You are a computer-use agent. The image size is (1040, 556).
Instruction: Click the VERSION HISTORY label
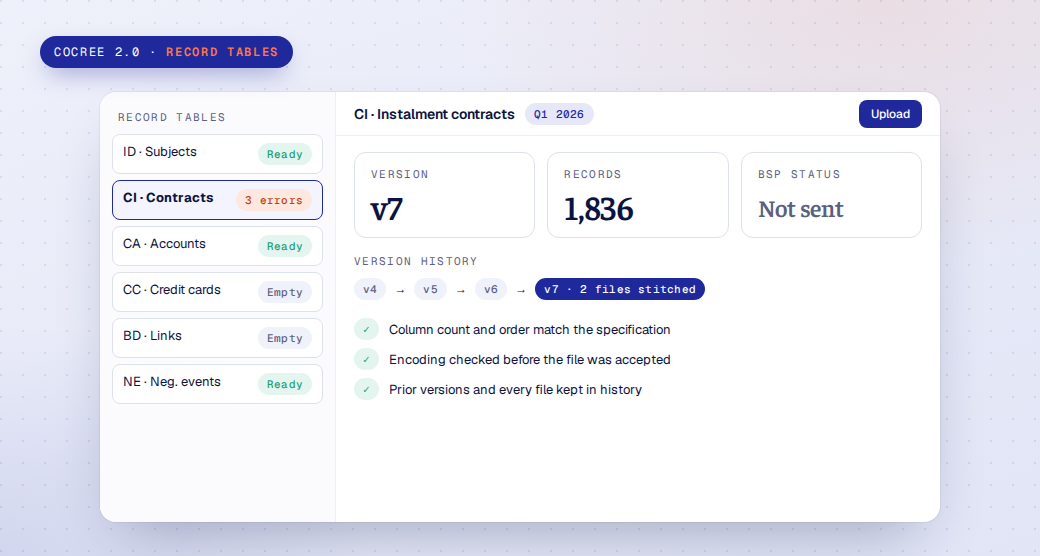(416, 261)
